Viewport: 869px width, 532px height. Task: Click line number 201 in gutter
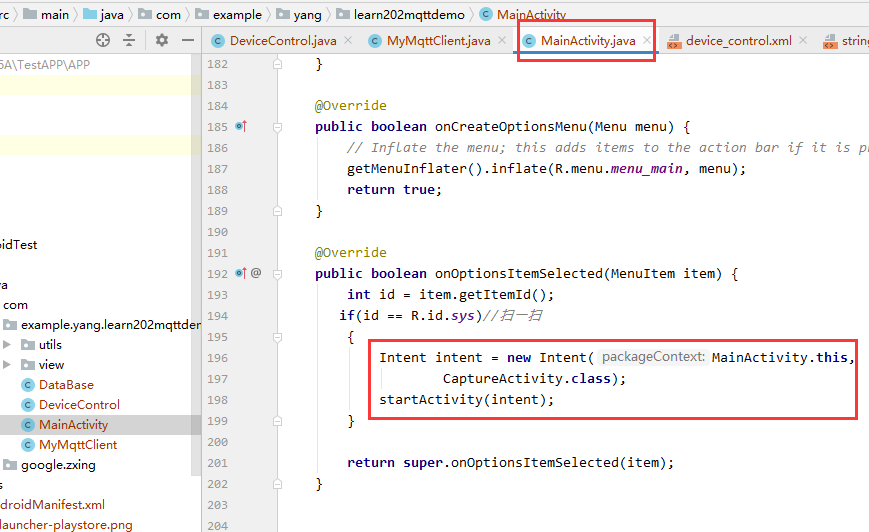(217, 463)
